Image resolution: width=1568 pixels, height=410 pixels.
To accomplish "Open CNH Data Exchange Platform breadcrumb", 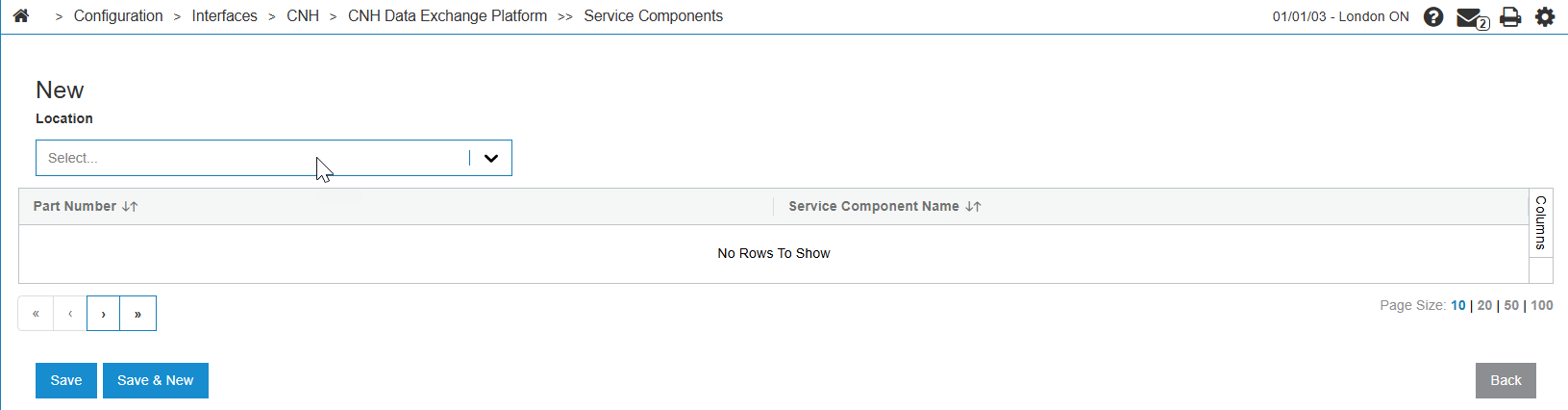I will tap(447, 15).
